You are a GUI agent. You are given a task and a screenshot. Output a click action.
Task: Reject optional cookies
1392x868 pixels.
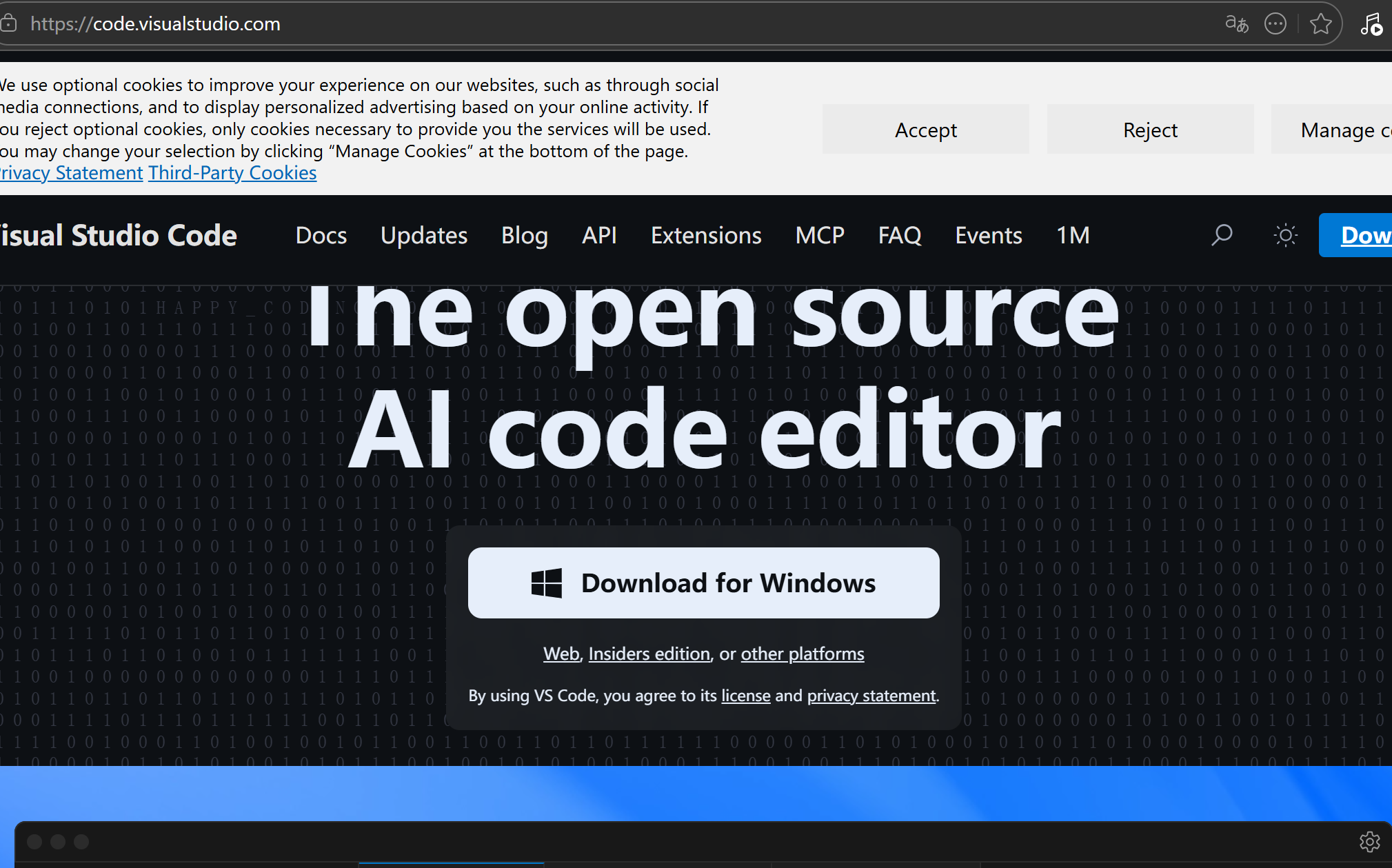[1151, 130]
